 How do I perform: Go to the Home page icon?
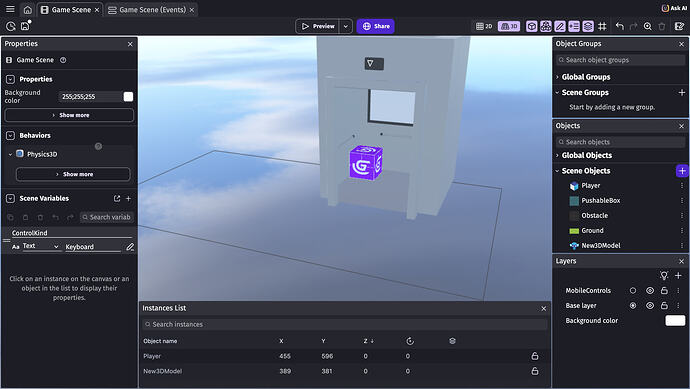(x=27, y=10)
